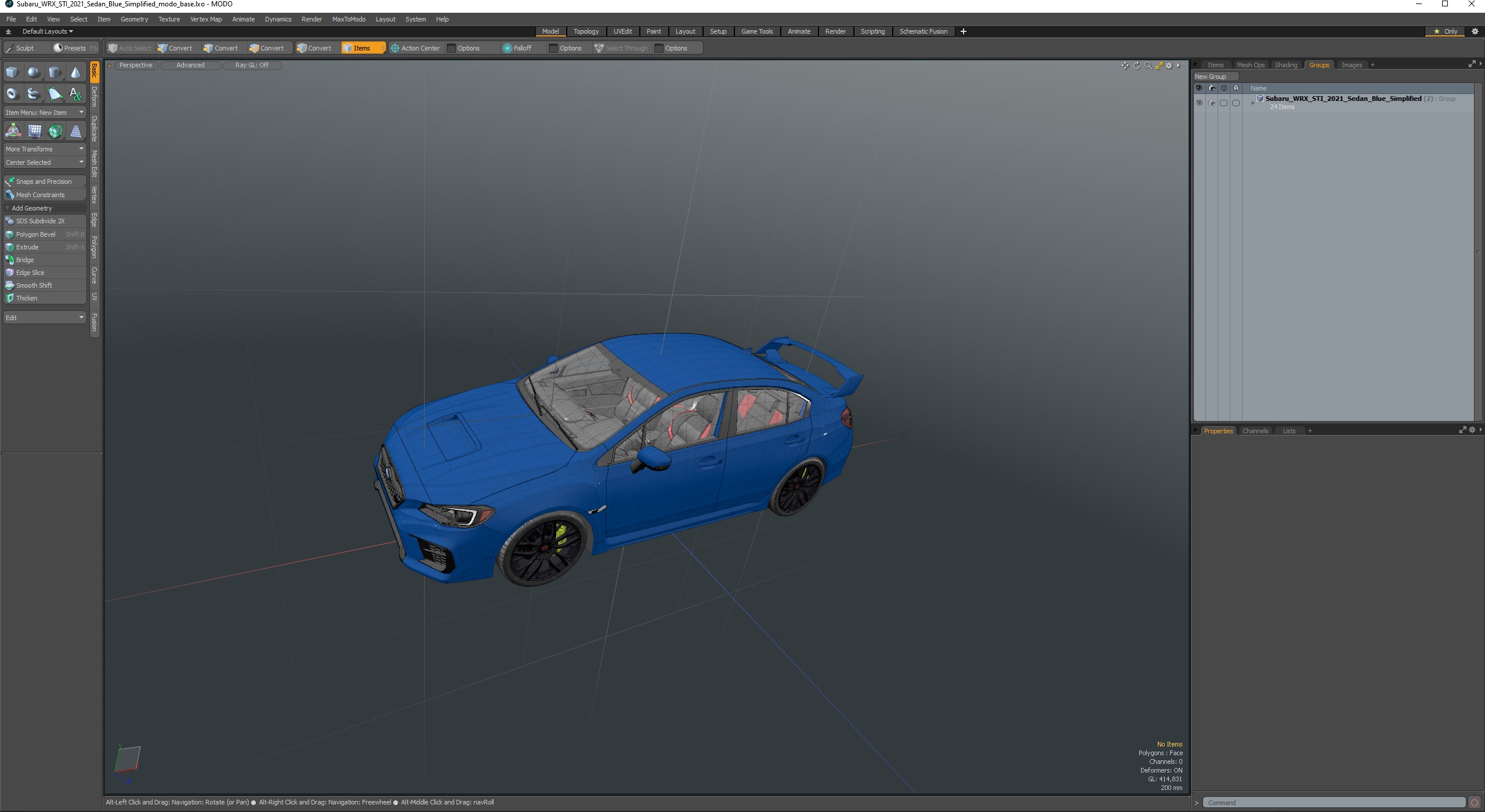
Task: Click Snaps and Precision button
Action: click(x=45, y=182)
